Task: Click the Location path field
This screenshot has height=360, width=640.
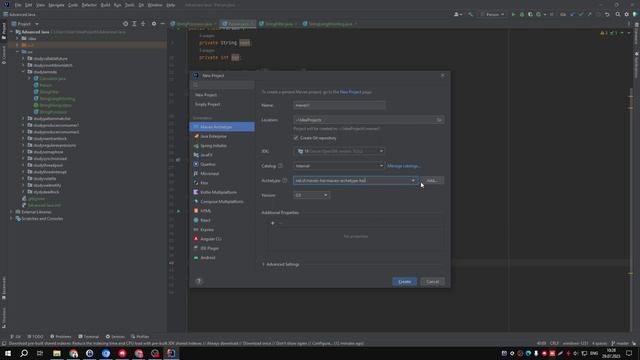Action: (364, 120)
